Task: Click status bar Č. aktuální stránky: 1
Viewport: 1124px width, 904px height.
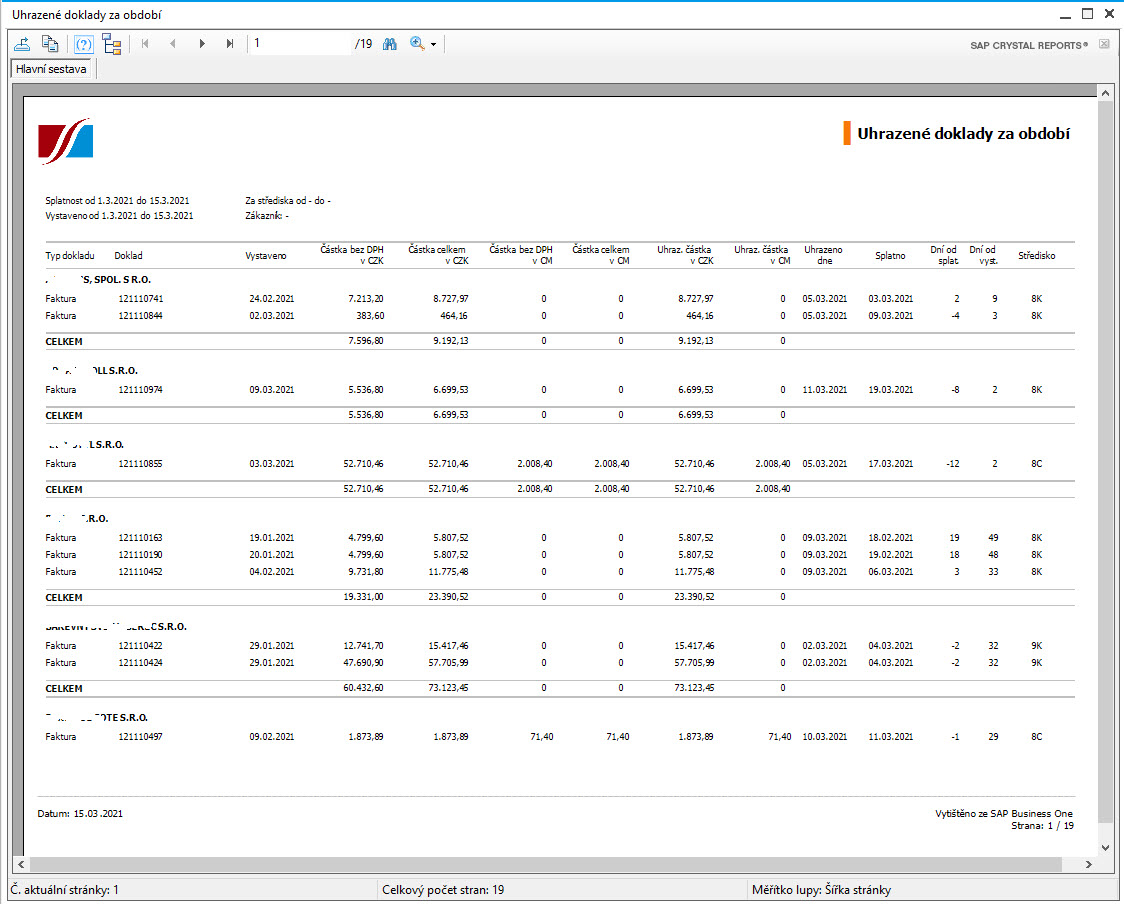Action: 65,890
